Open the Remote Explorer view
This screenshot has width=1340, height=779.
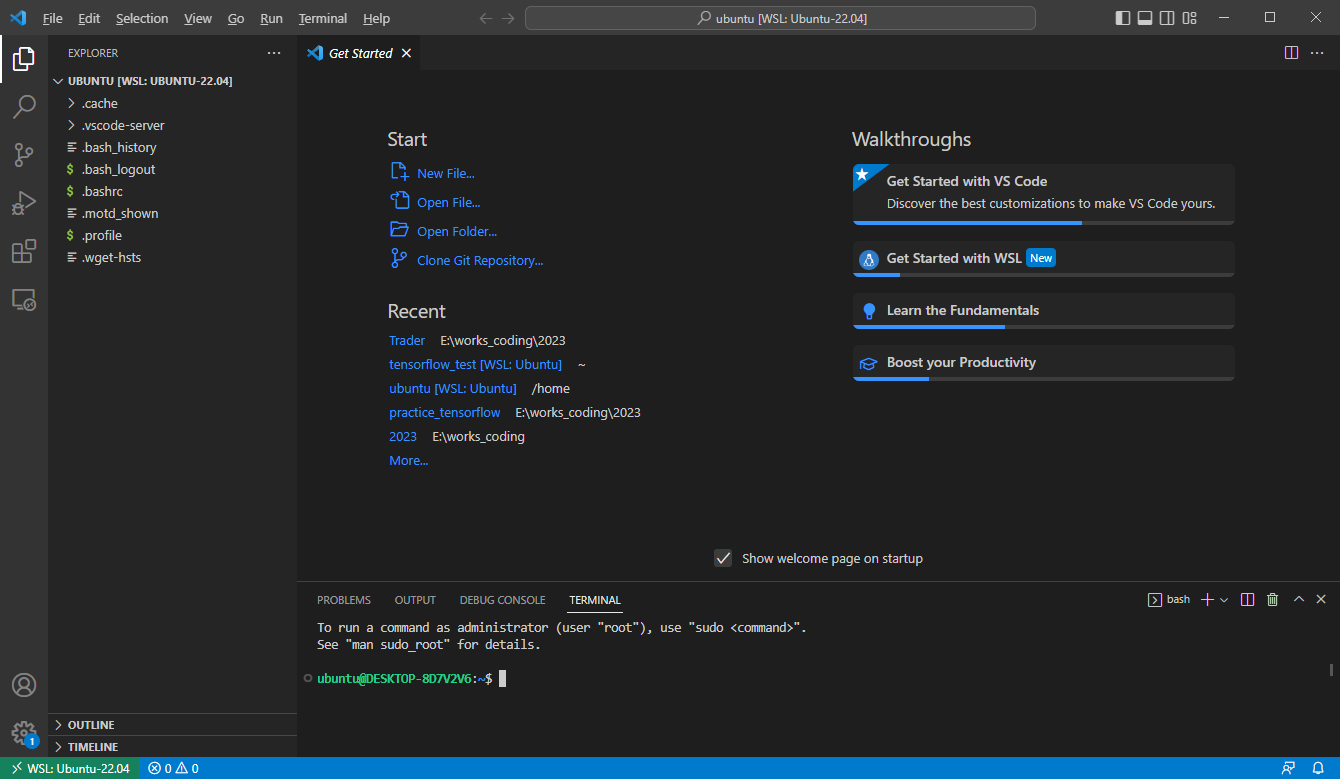tap(24, 299)
